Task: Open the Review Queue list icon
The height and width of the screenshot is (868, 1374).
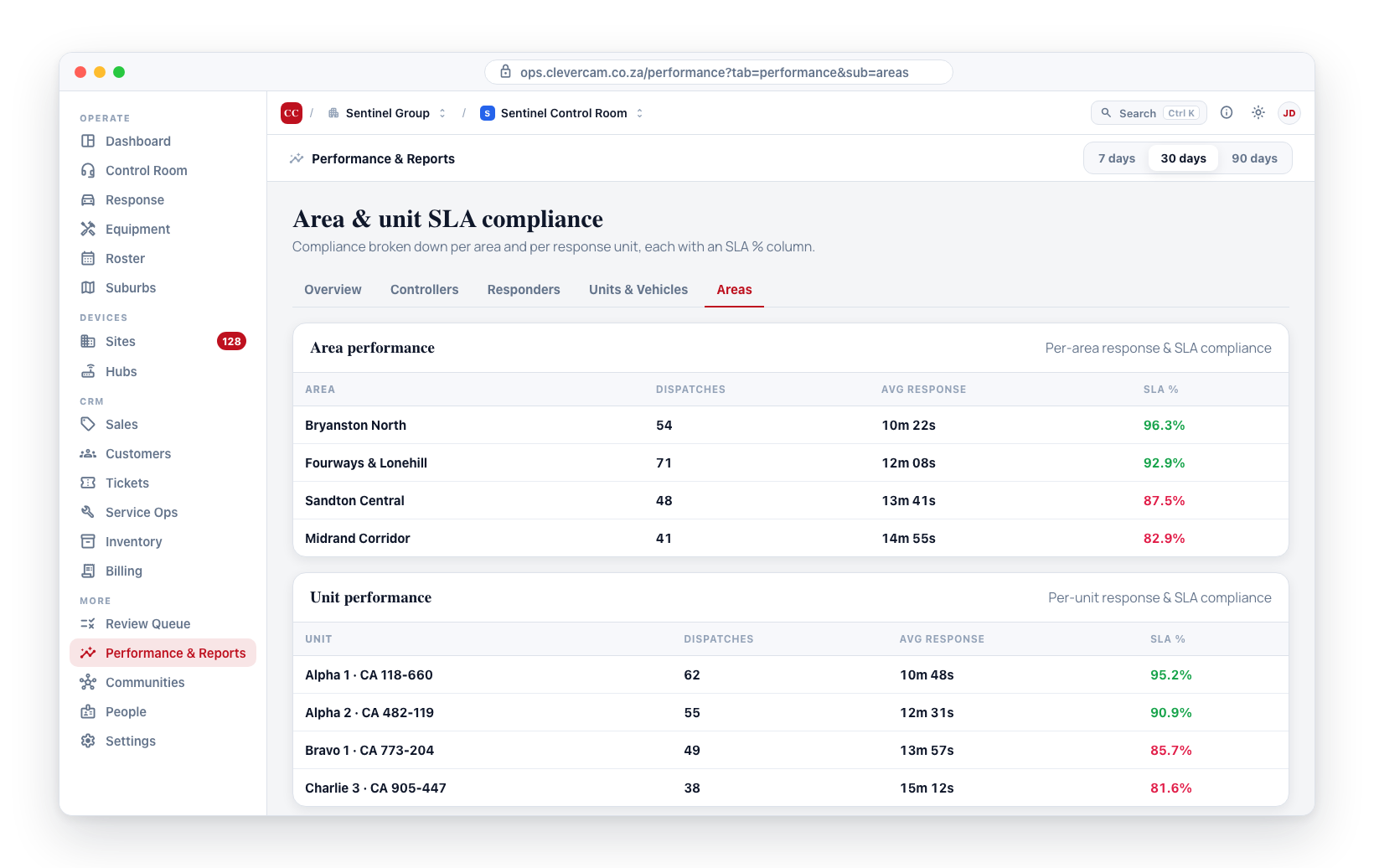Action: [88, 623]
